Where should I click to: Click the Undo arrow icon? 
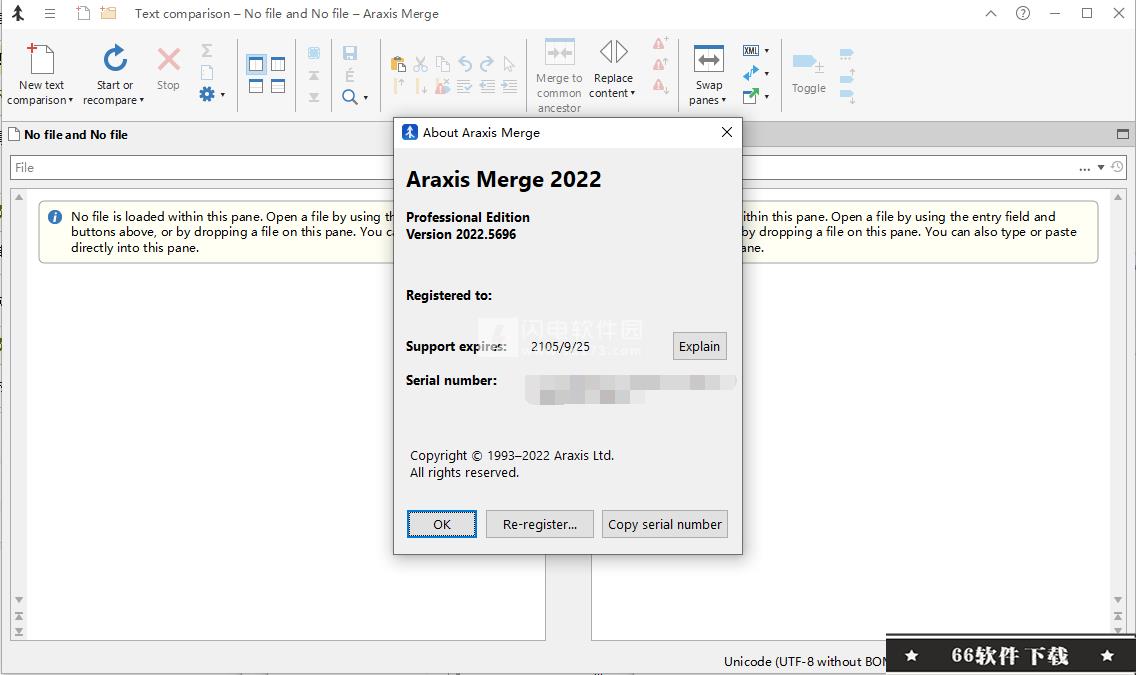tap(465, 64)
